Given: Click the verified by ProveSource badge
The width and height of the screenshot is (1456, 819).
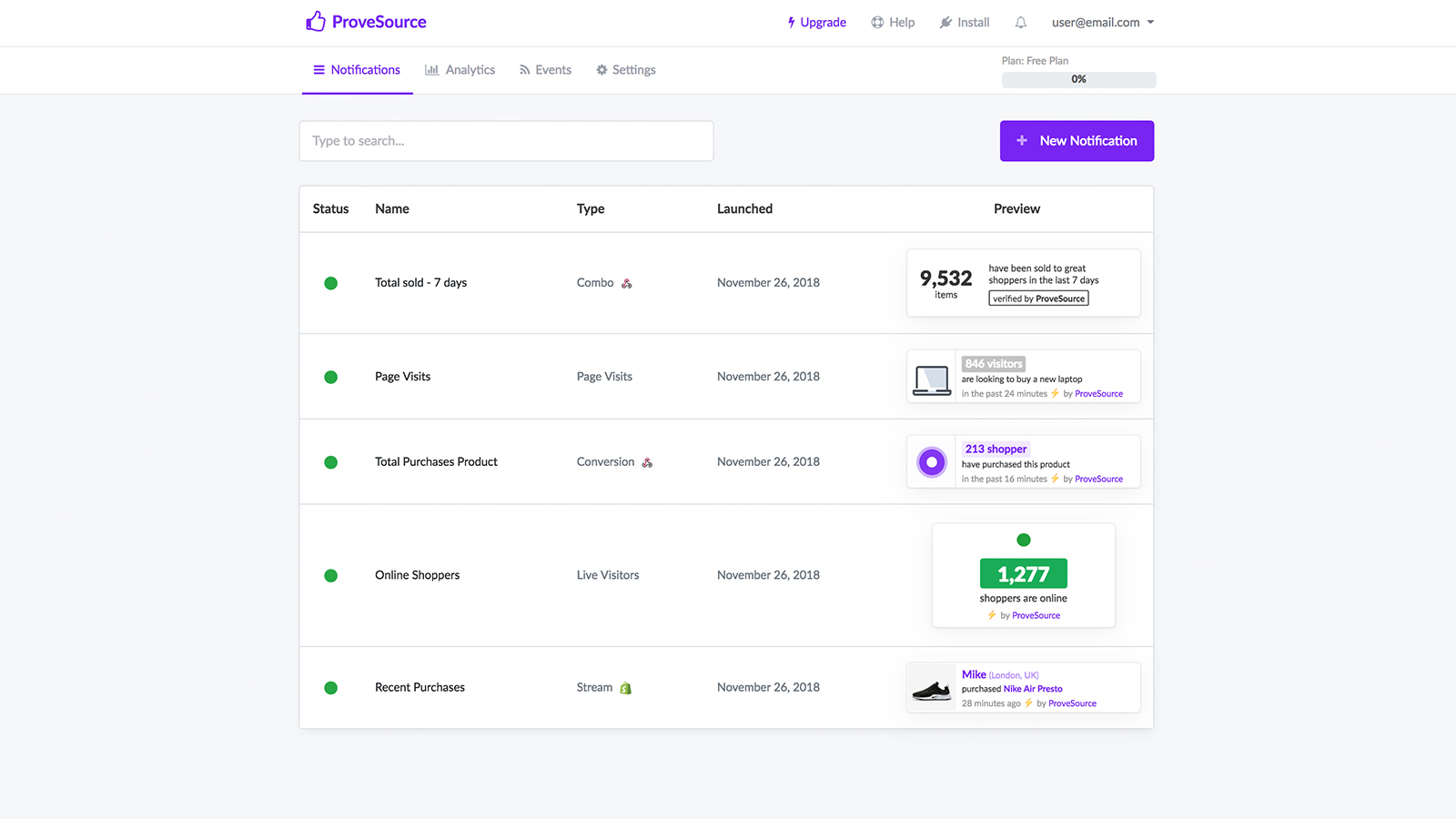Looking at the screenshot, I should pos(1038,298).
